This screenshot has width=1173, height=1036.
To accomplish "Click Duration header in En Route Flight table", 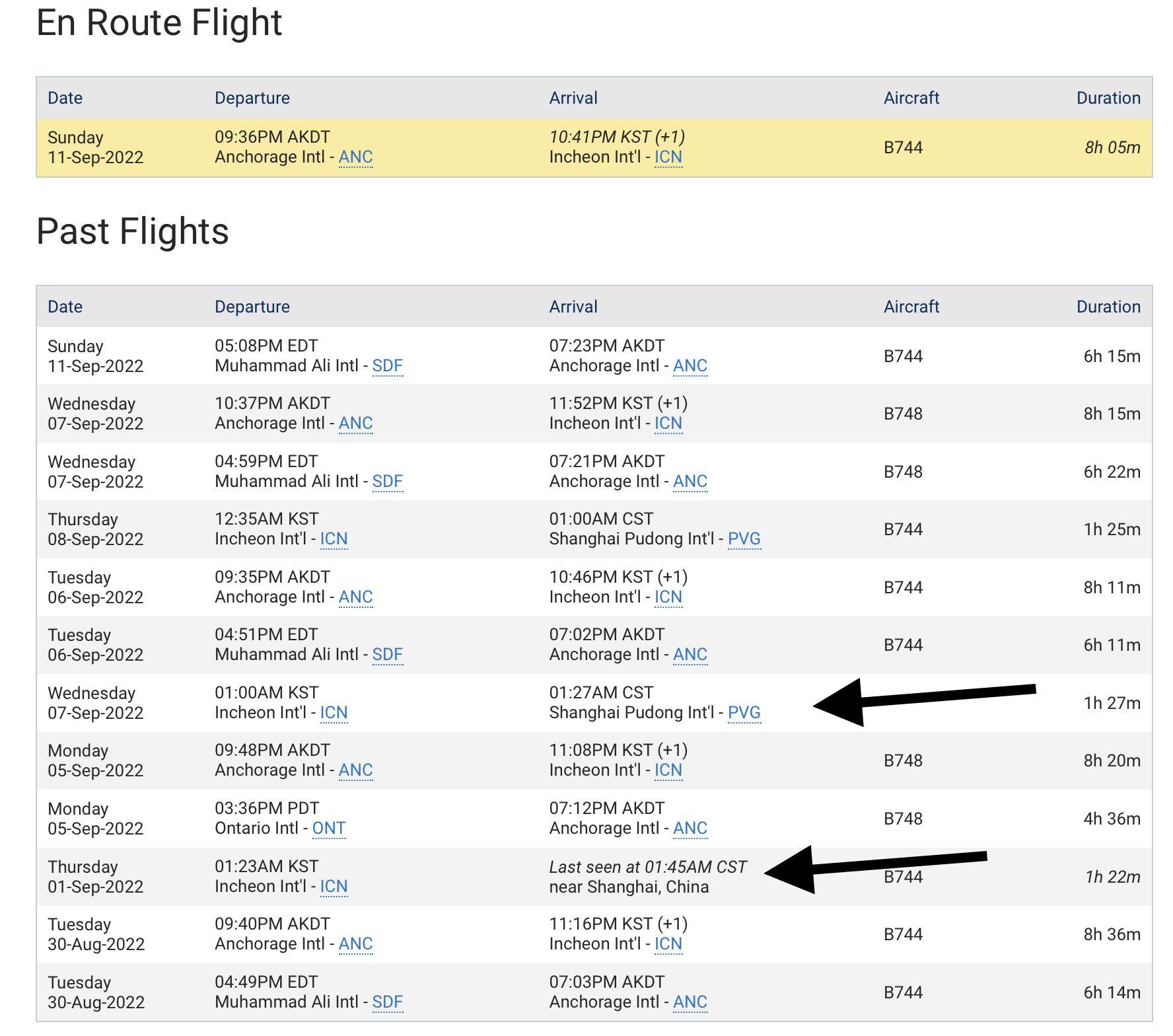I will (1108, 98).
